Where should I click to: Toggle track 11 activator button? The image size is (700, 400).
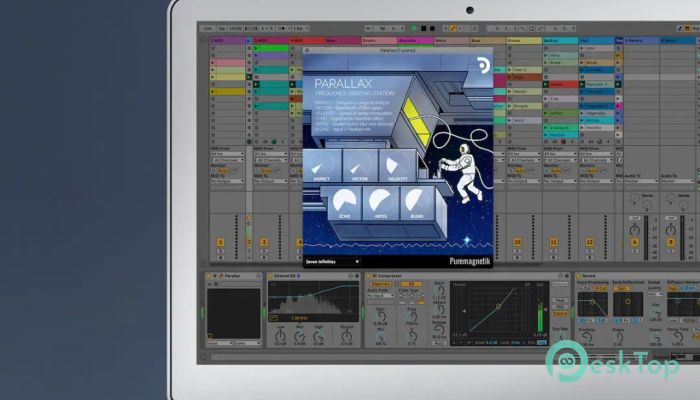point(553,242)
